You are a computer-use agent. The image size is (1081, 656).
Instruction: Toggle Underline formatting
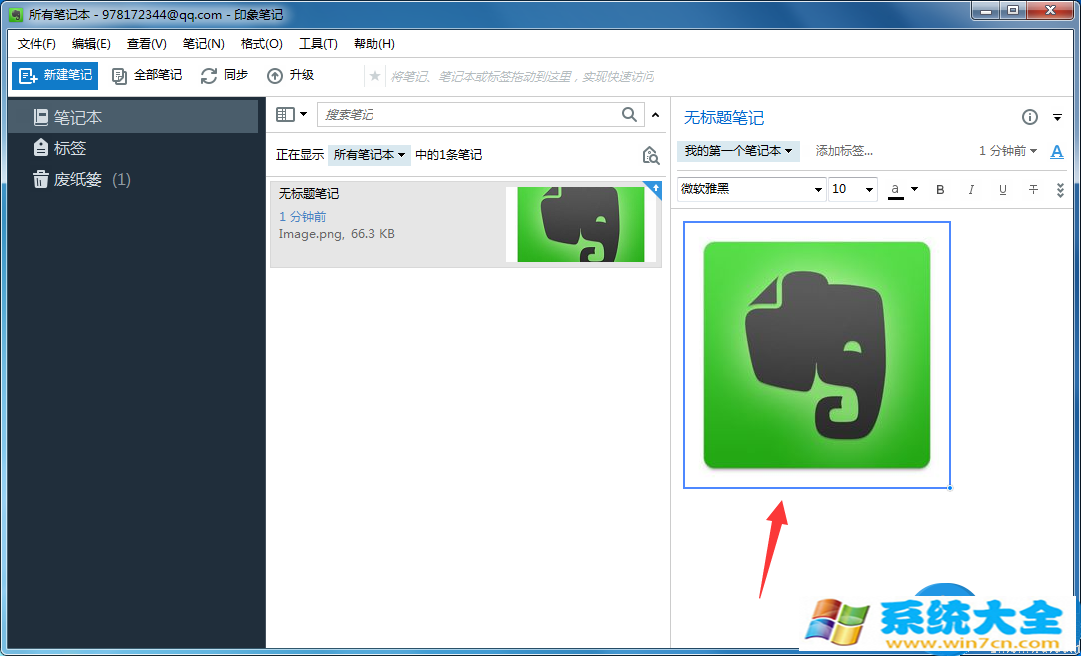click(x=1002, y=189)
